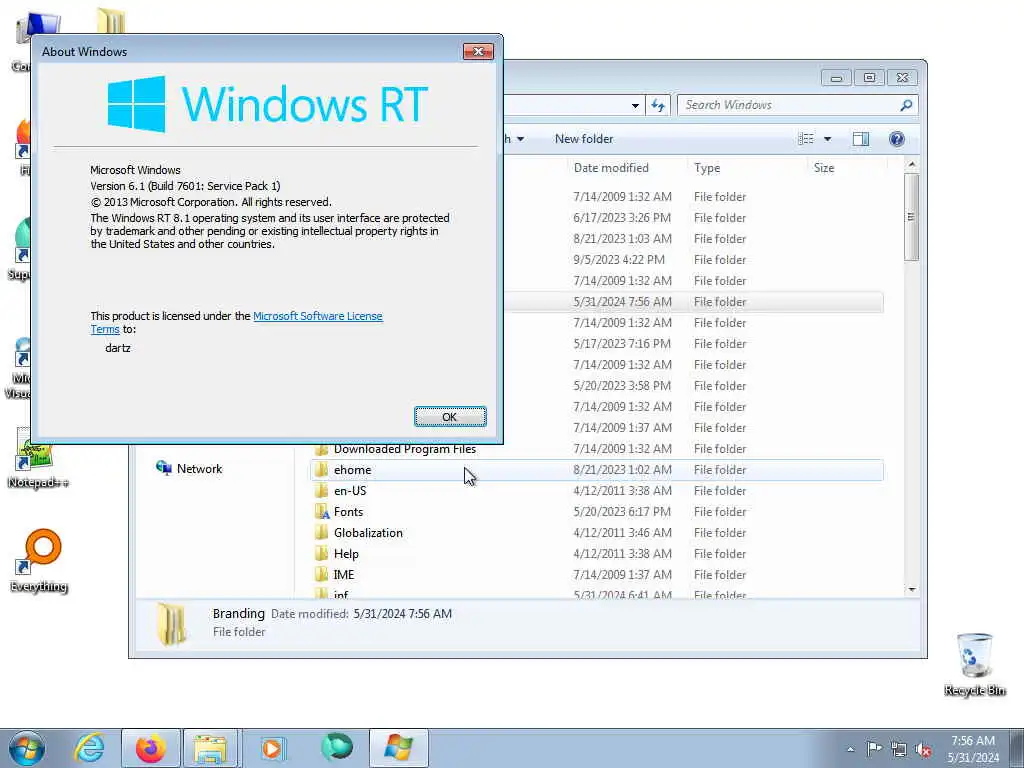Open Windows Media Player from the taskbar
The width and height of the screenshot is (1024, 768).
pos(272,748)
